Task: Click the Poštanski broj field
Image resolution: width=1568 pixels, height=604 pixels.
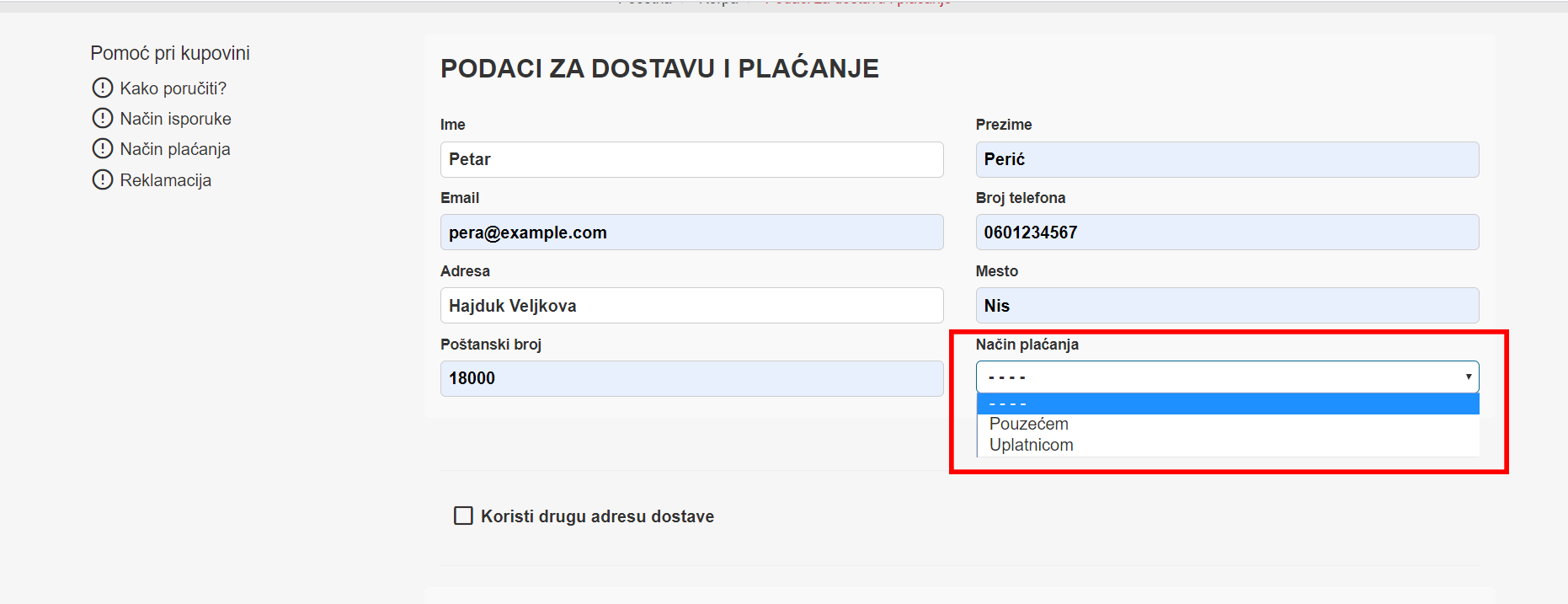Action: [x=691, y=378]
